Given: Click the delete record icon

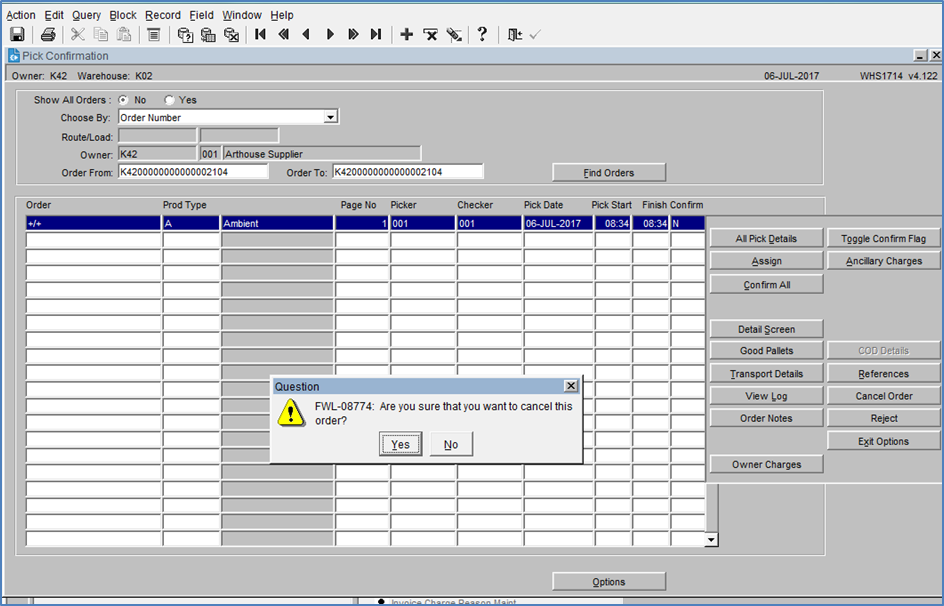Looking at the screenshot, I should click(x=430, y=35).
